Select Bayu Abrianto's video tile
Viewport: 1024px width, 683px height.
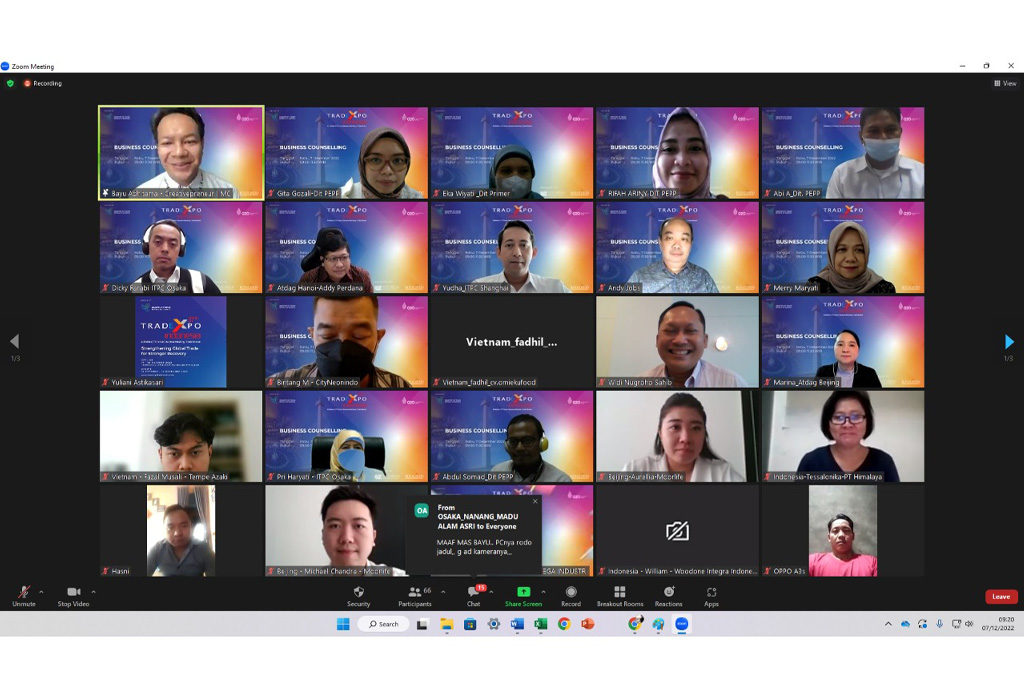click(181, 153)
